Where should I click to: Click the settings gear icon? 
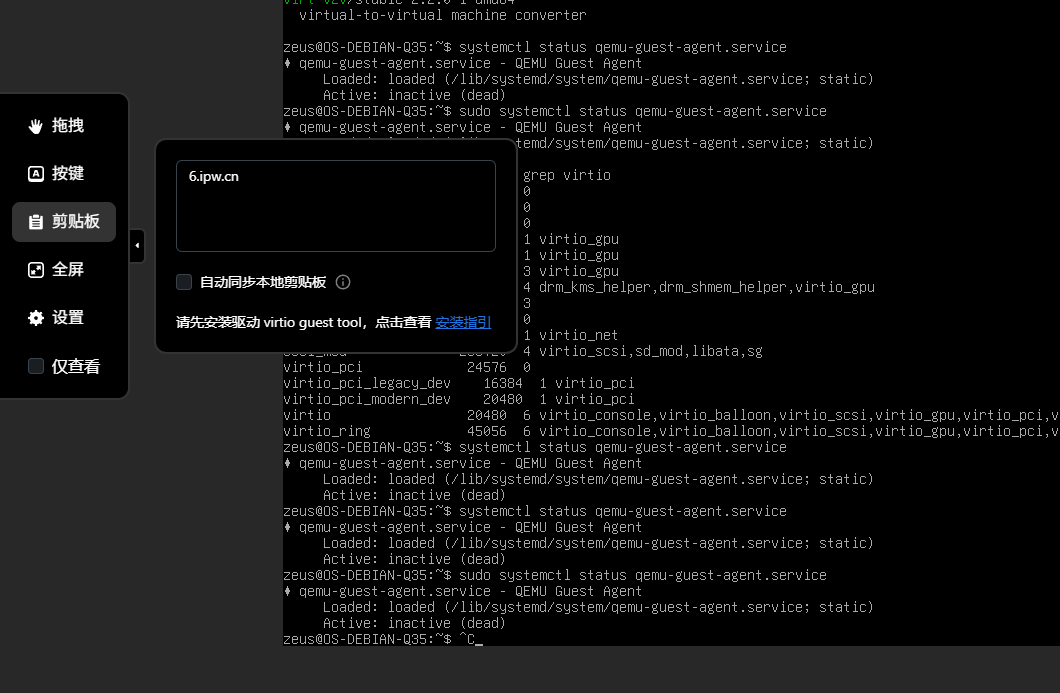pyautogui.click(x=36, y=318)
